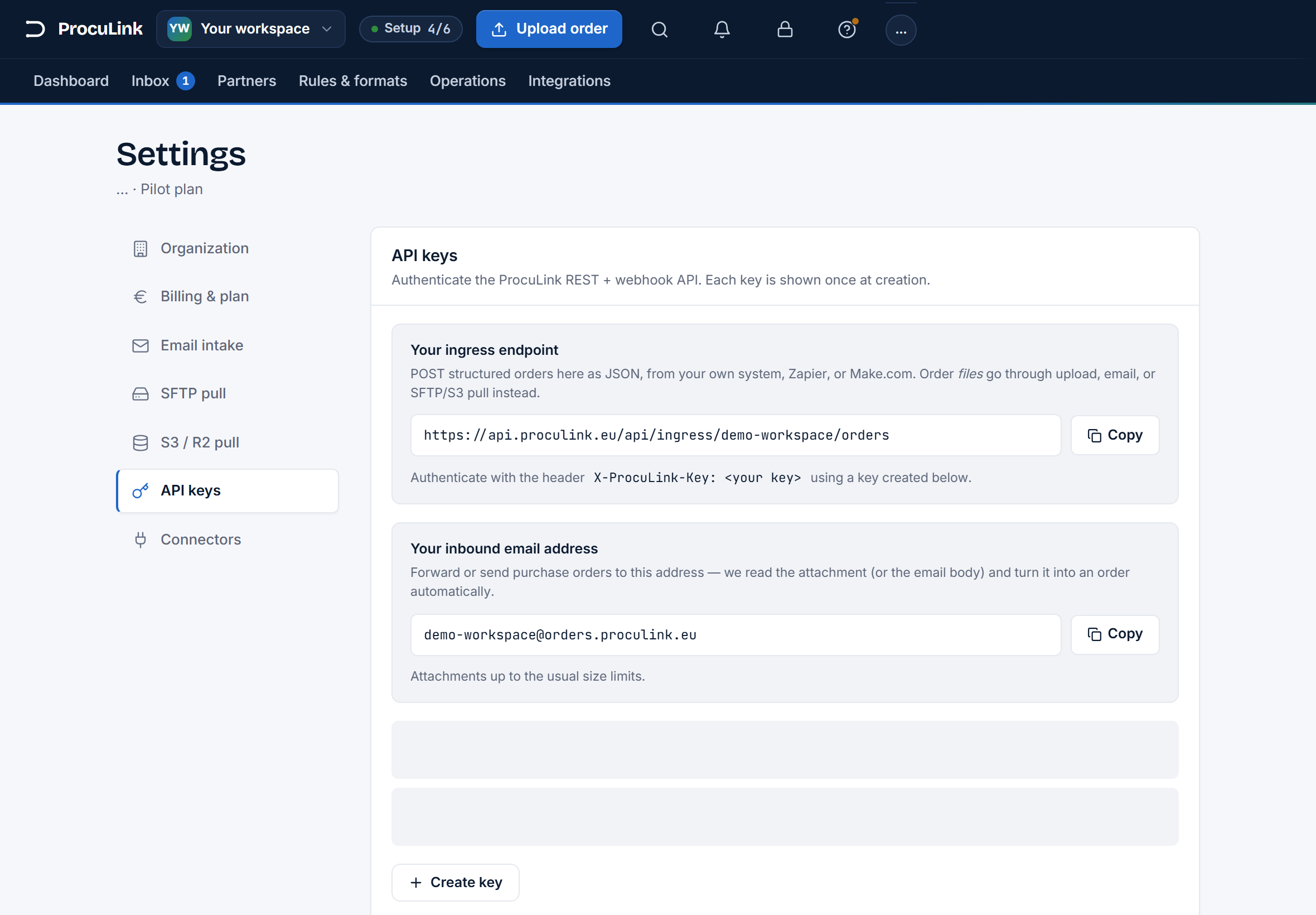
Task: Open Email intake settings
Action: coord(228,345)
